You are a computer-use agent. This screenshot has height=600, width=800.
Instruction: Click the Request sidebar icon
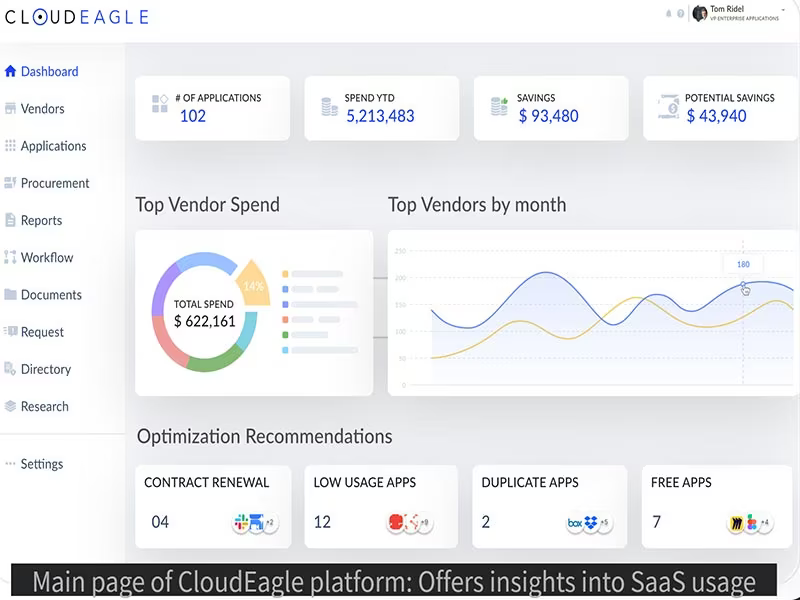10,332
